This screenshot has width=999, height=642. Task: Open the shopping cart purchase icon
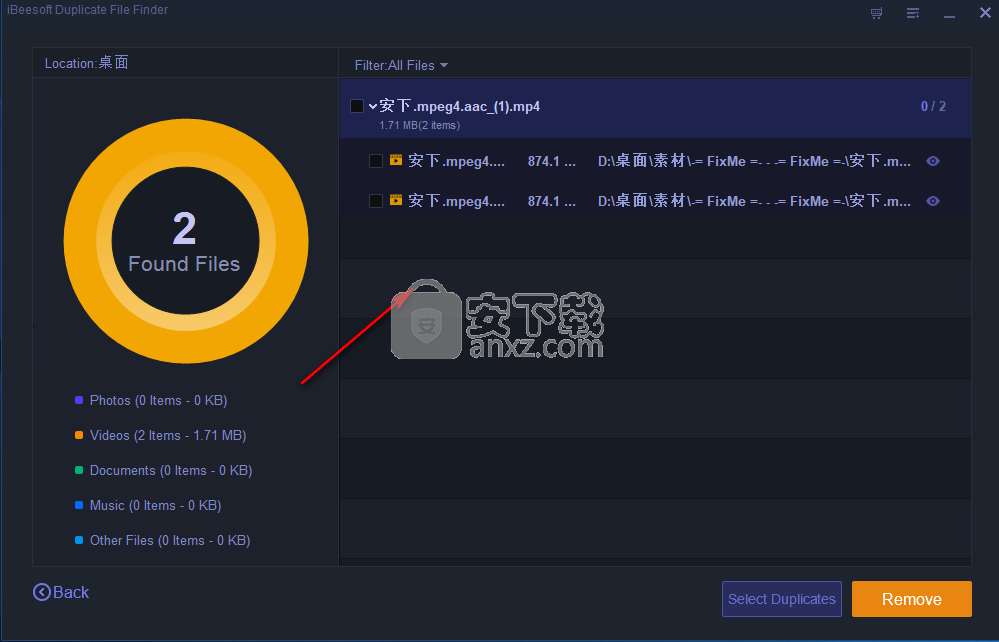(x=877, y=13)
